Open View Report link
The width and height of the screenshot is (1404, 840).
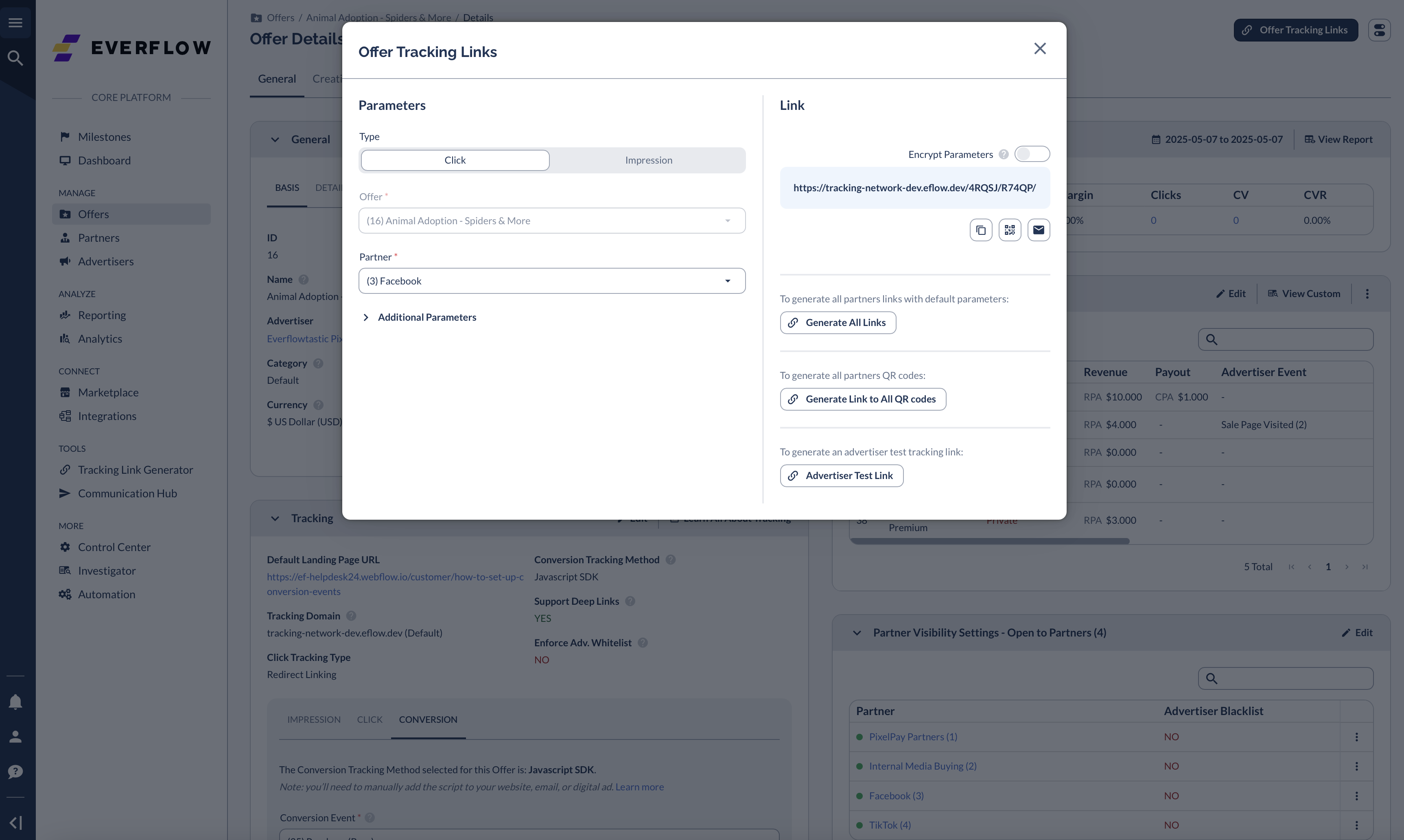point(1338,139)
